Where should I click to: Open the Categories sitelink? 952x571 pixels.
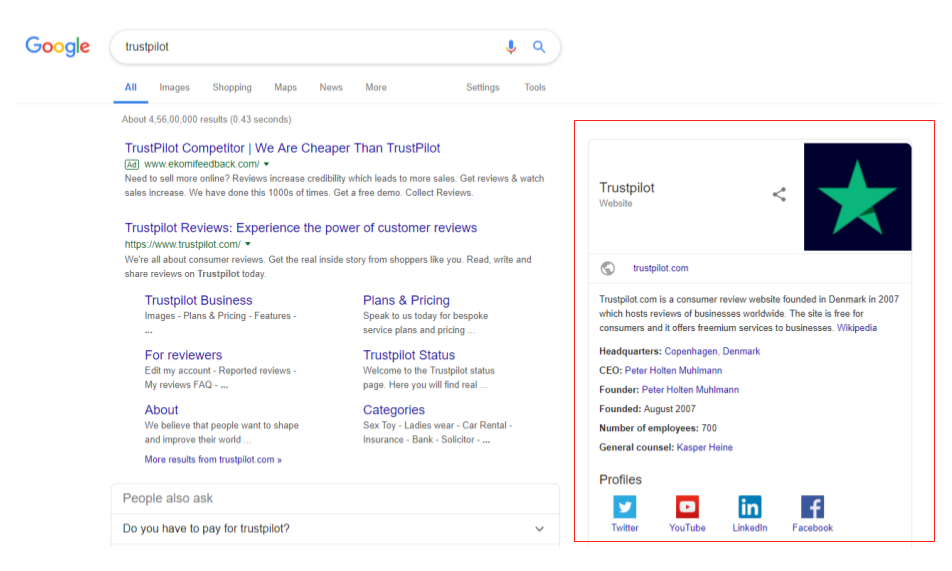[393, 410]
